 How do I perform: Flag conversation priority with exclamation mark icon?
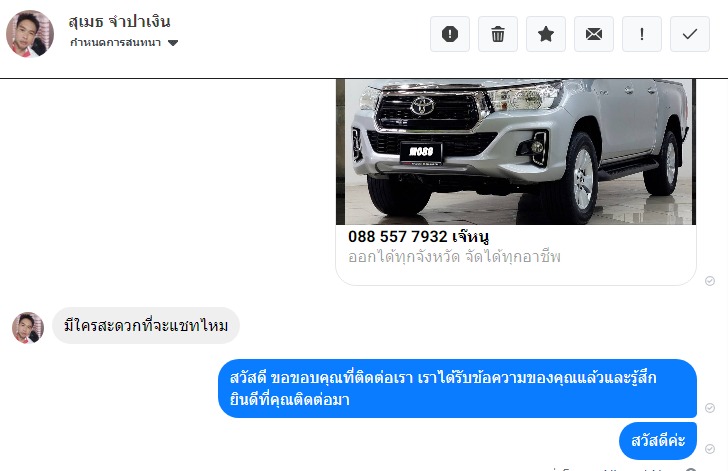pos(642,34)
